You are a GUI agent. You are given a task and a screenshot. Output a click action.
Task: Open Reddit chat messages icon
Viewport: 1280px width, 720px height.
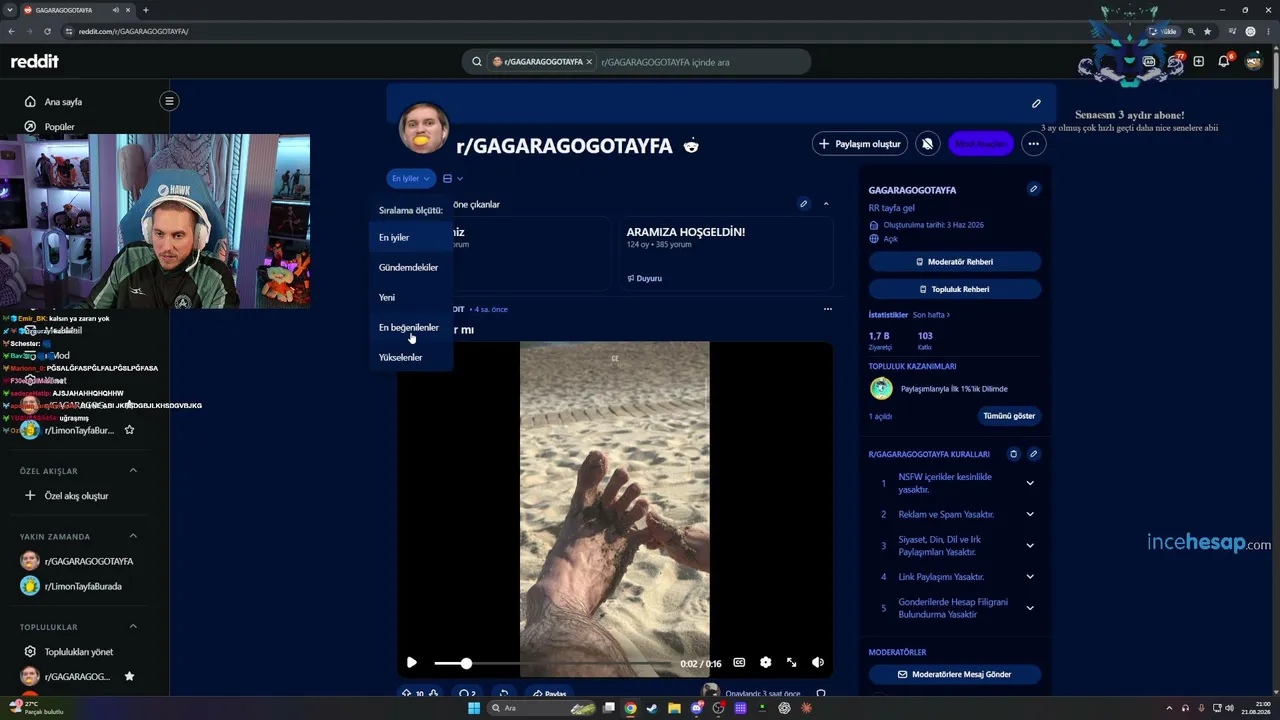pyautogui.click(x=1175, y=62)
